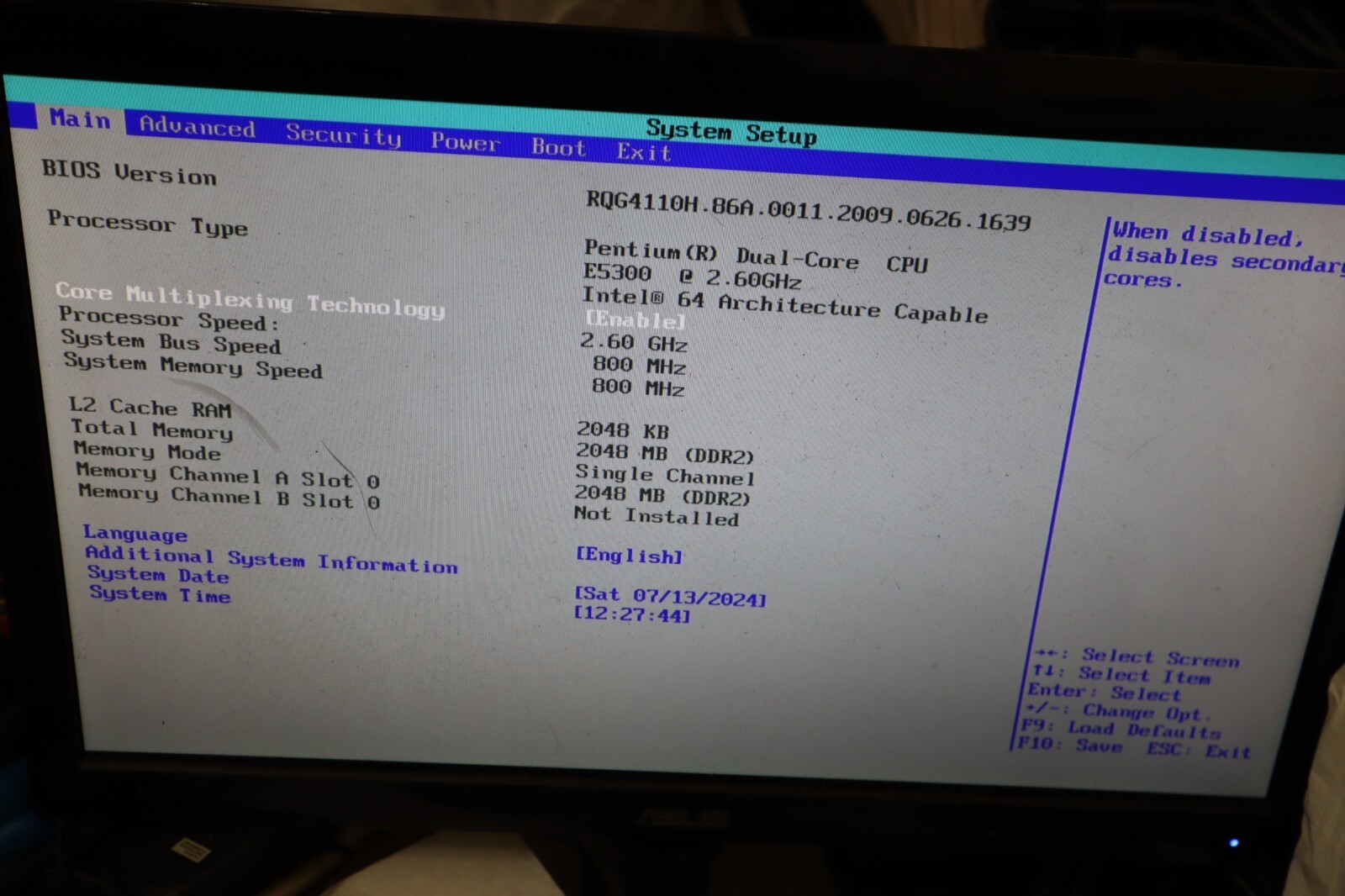Open the Advanced tab
The width and height of the screenshot is (1345, 896).
(198, 127)
